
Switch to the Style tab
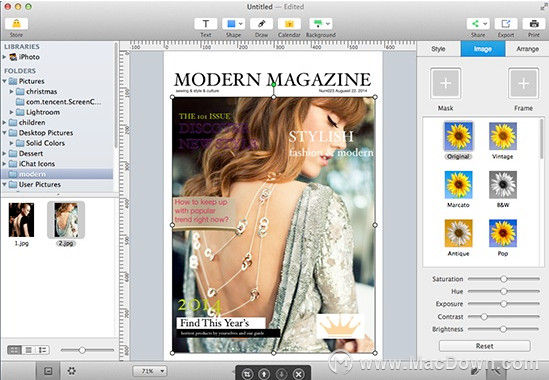pyautogui.click(x=438, y=49)
